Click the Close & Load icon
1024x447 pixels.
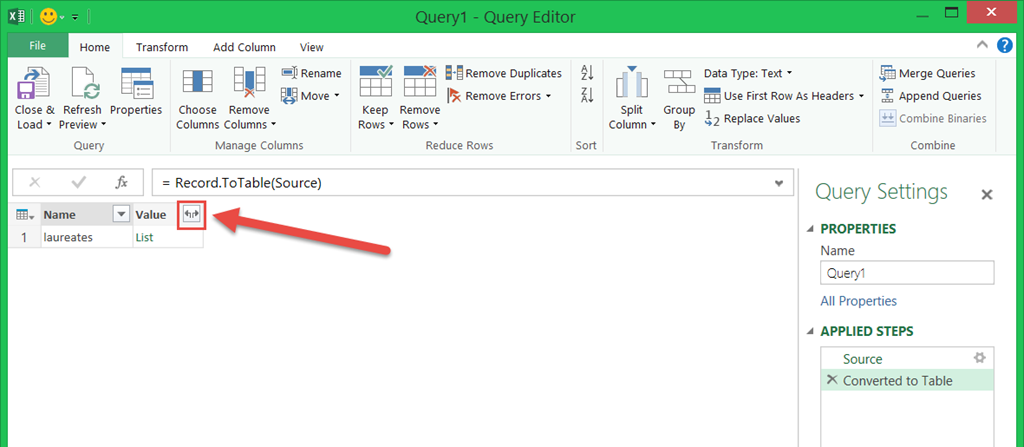pos(34,84)
